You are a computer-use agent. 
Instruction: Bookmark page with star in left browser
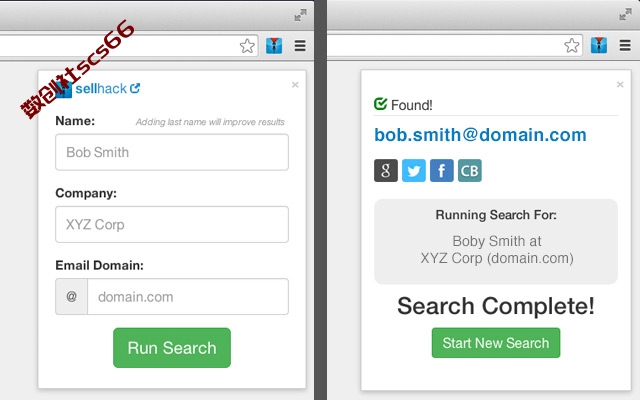(247, 46)
